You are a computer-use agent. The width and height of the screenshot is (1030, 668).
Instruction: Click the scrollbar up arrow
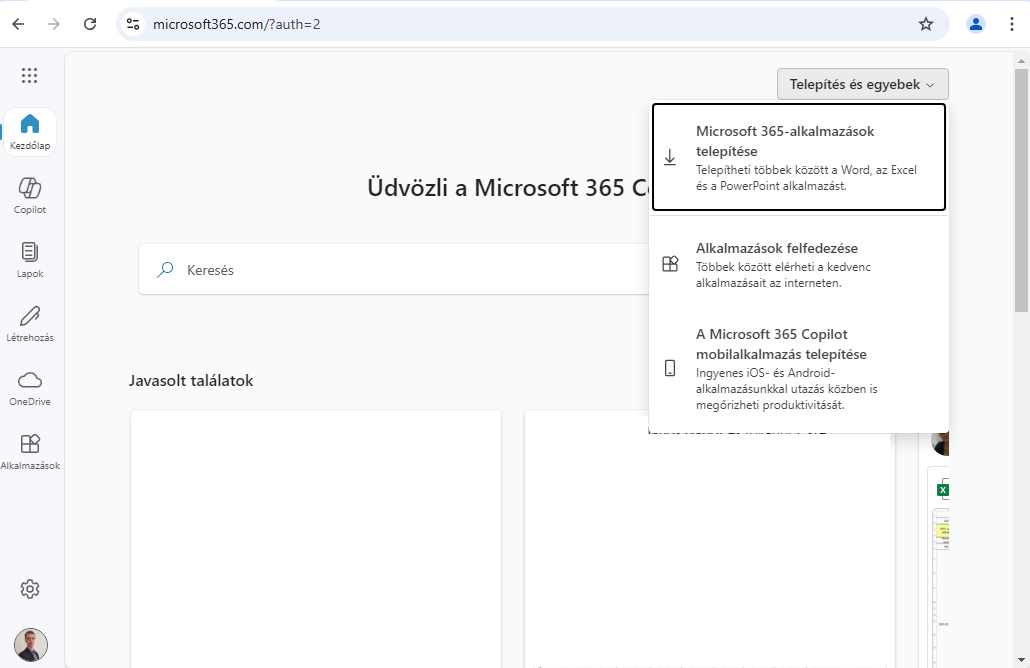point(1021,61)
